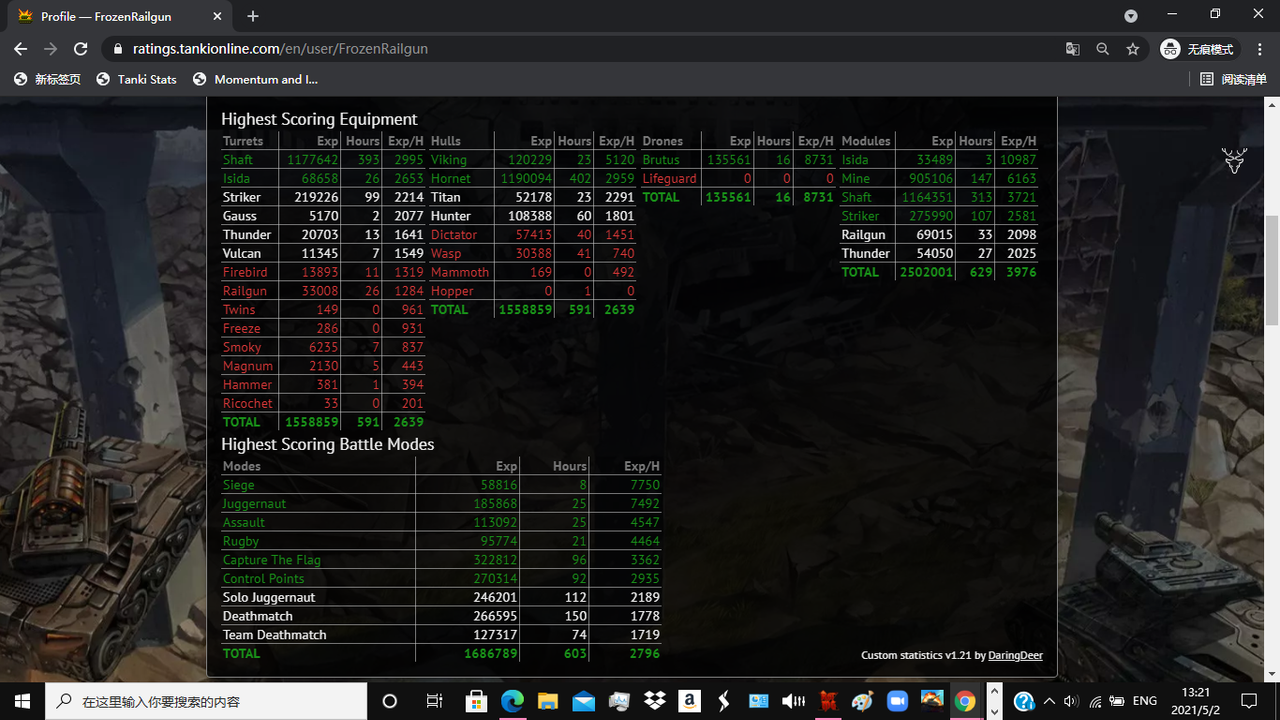Image resolution: width=1280 pixels, height=720 pixels.
Task: Click the Lifeguard drone row
Action: coord(738,178)
